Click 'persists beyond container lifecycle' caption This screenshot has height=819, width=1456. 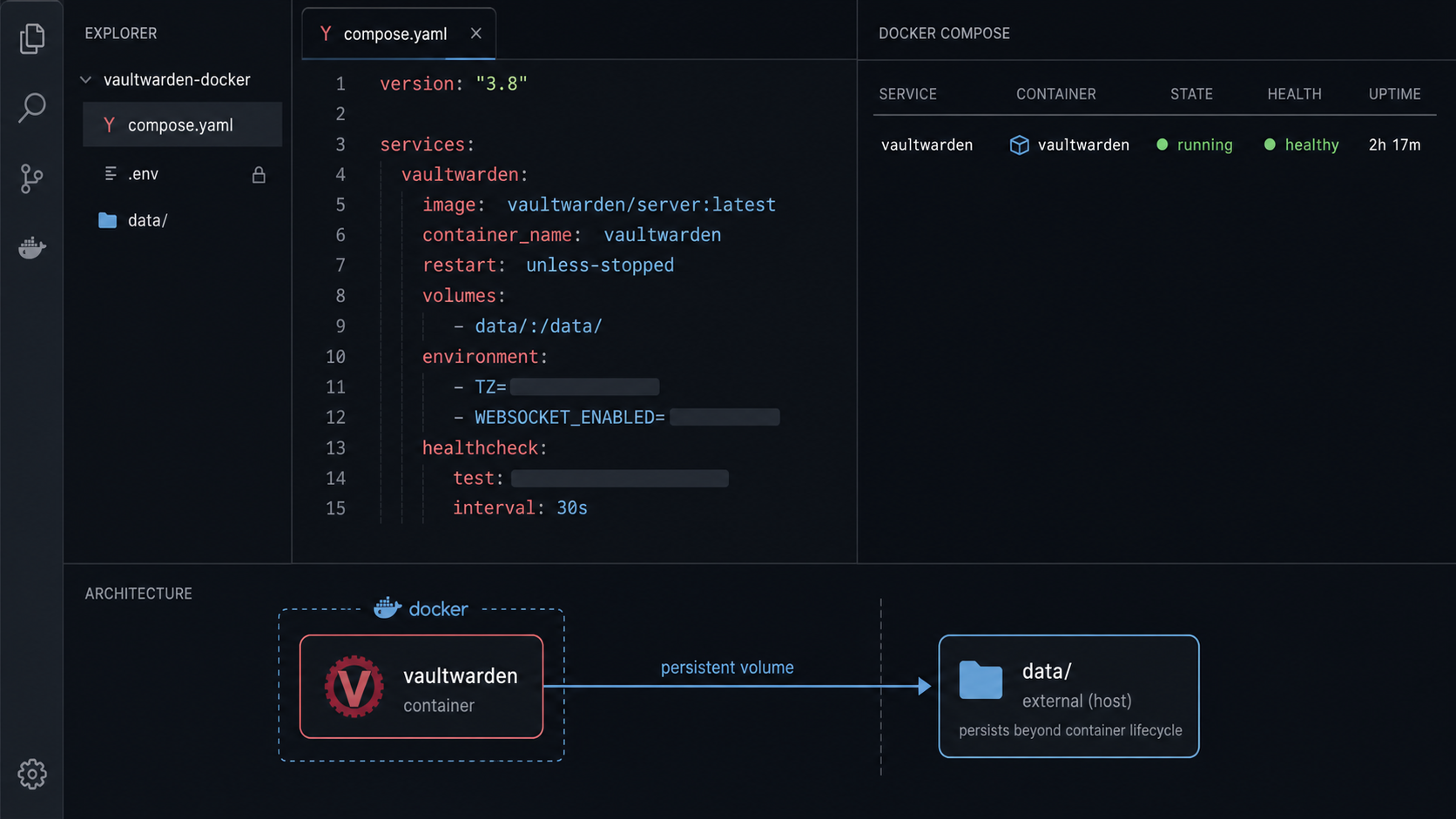pos(1070,730)
